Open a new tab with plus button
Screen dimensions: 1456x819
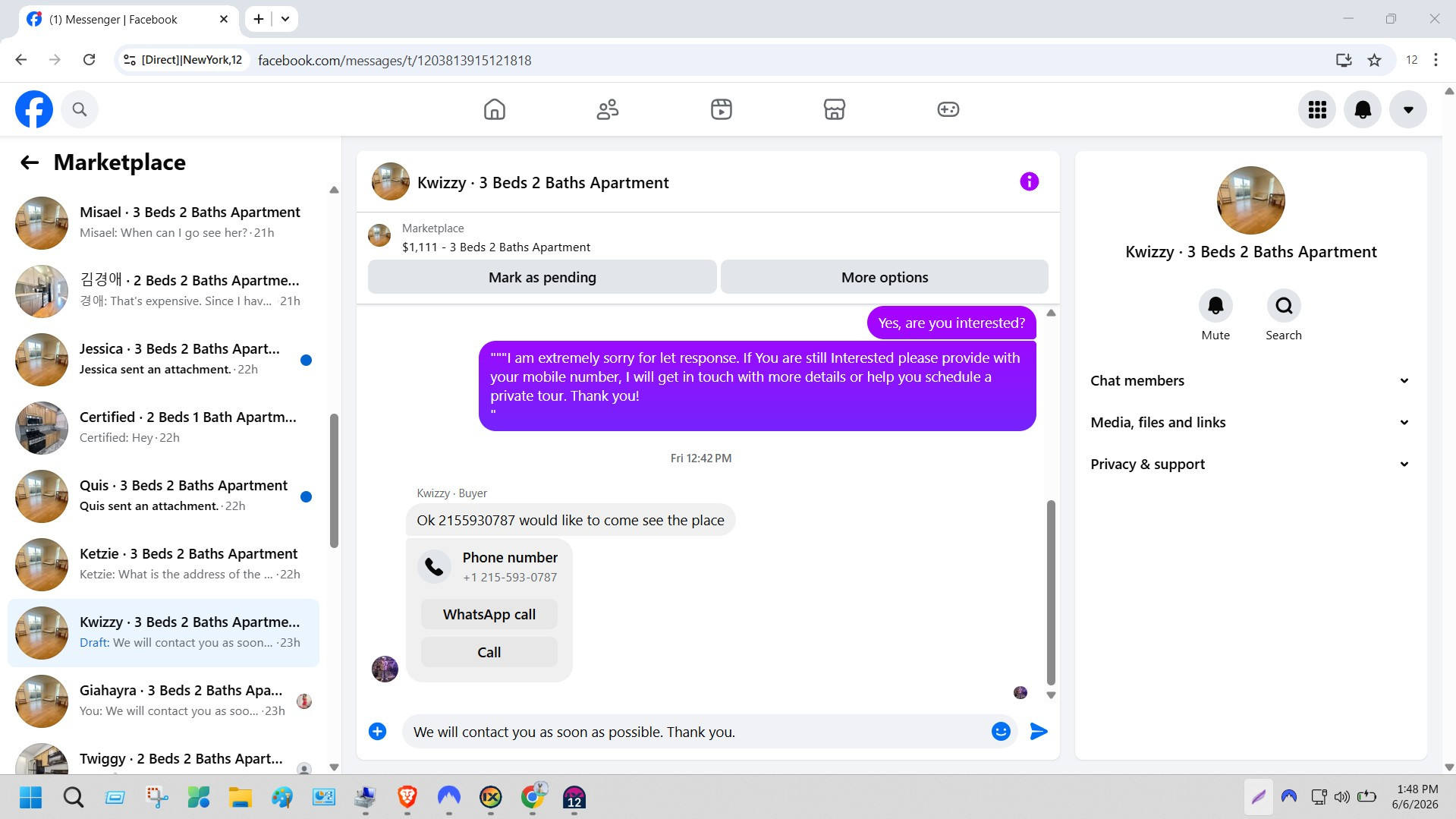259,19
